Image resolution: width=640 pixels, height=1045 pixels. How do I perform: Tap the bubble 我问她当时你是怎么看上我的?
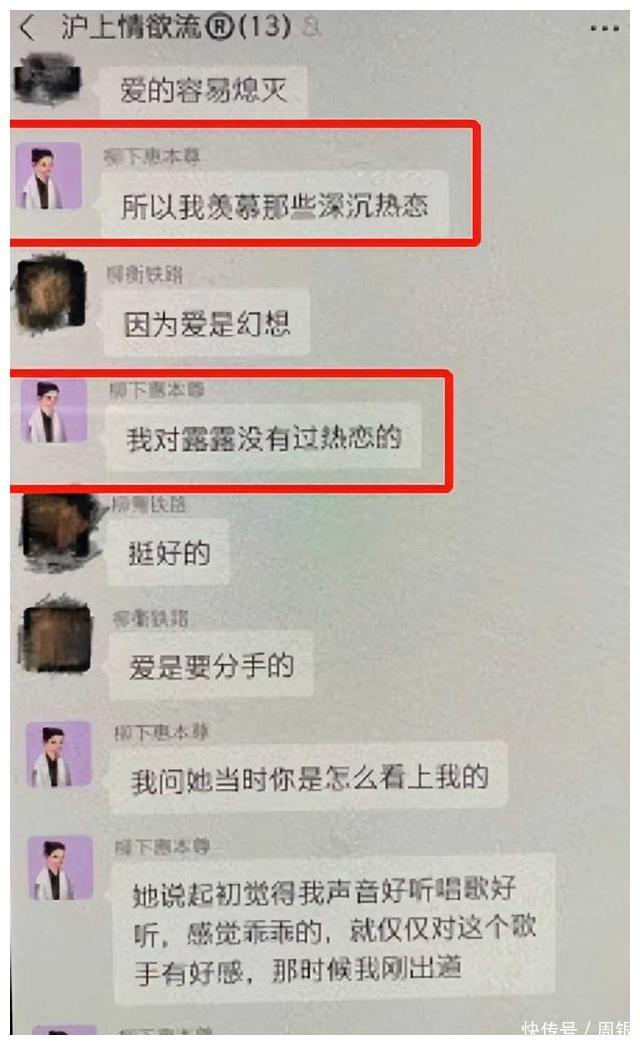pos(309,777)
